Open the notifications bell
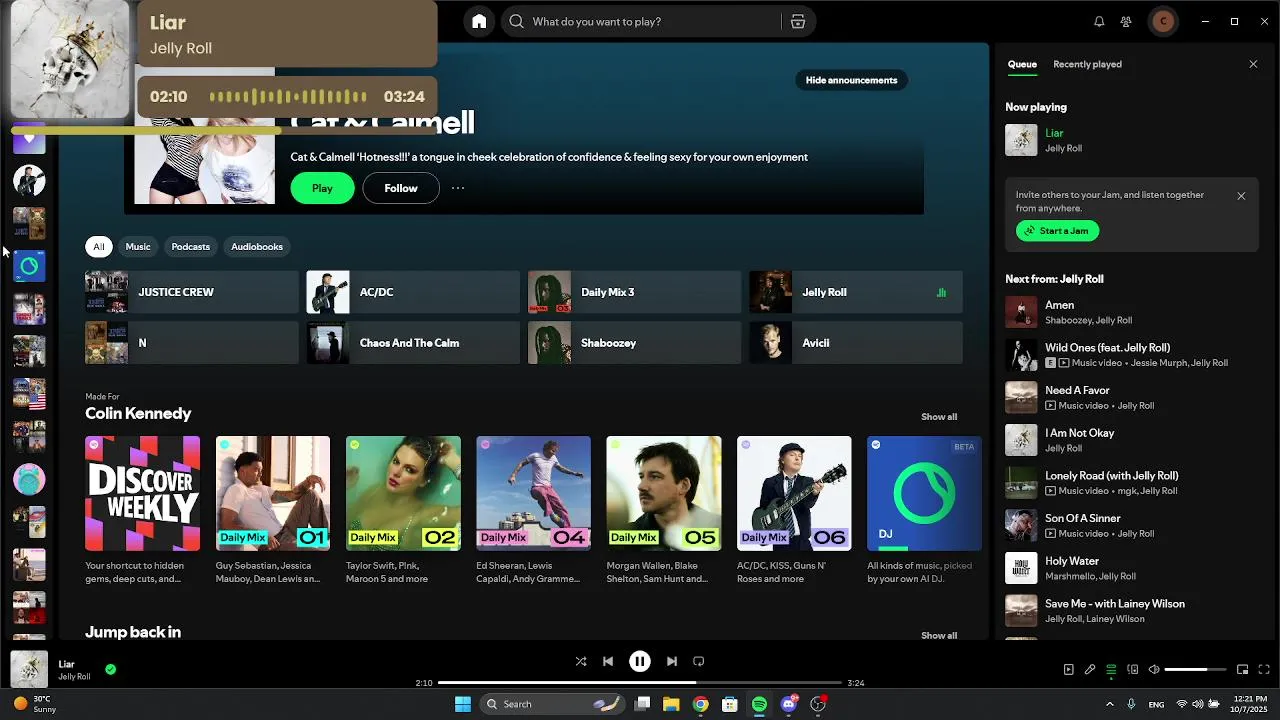Viewport: 1280px width, 720px height. 1099,21
